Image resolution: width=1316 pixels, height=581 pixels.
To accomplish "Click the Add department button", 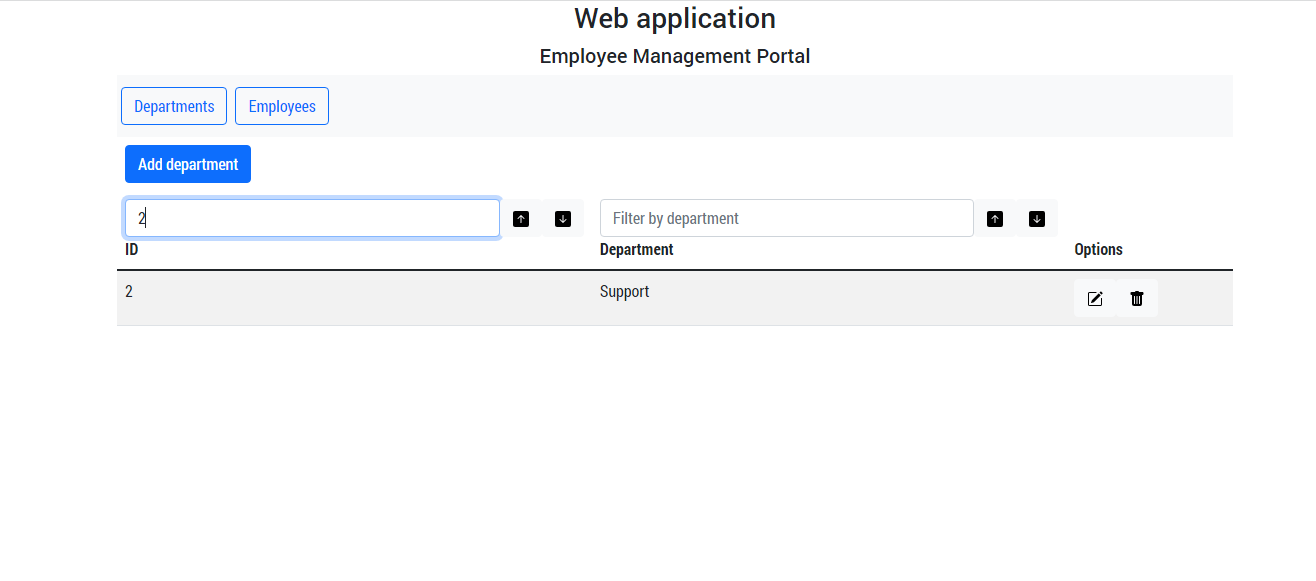I will pos(187,163).
